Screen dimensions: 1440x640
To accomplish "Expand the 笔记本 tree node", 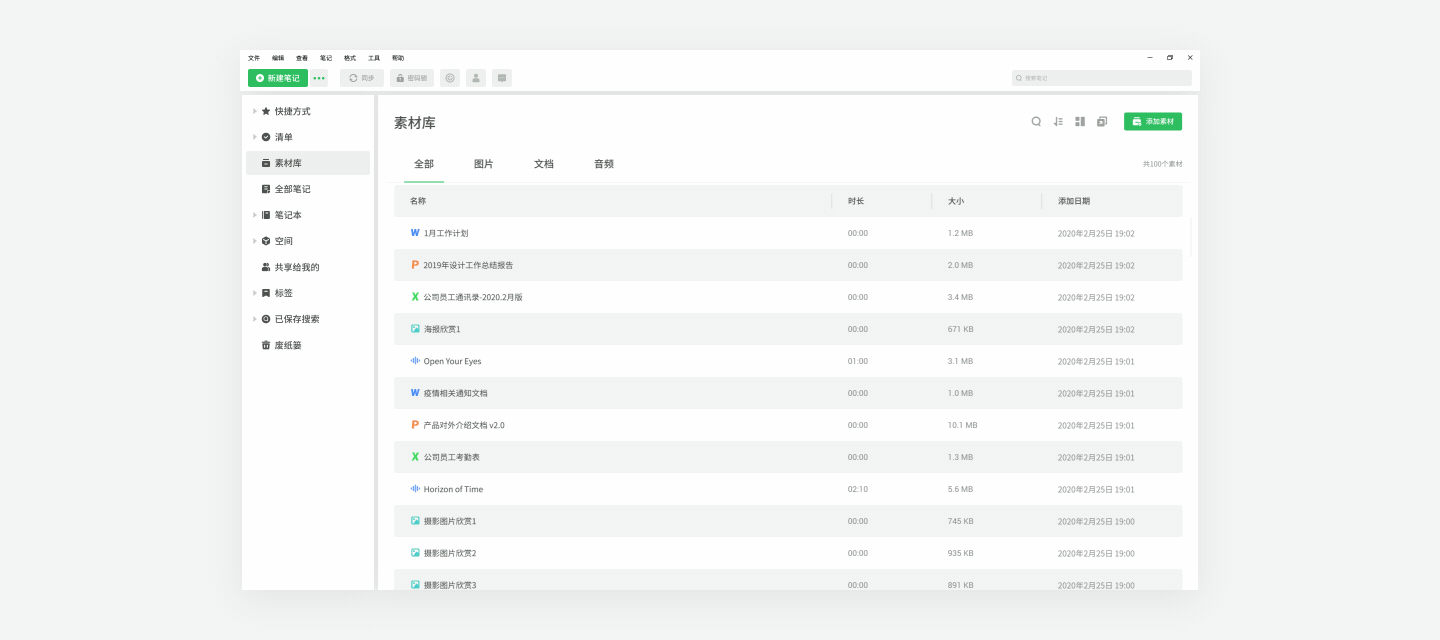I will pyautogui.click(x=255, y=215).
